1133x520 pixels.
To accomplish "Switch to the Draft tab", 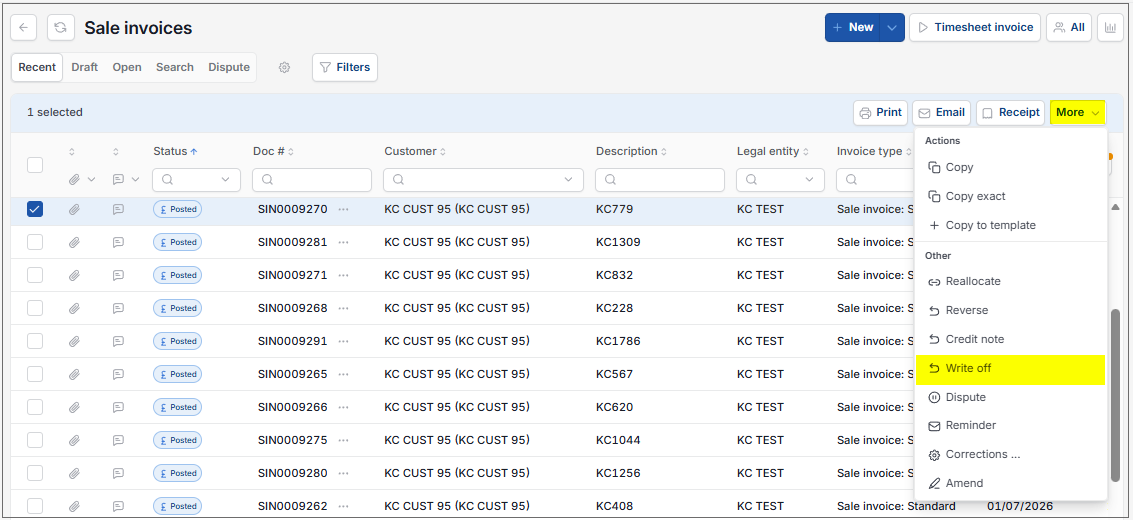I will coord(85,67).
